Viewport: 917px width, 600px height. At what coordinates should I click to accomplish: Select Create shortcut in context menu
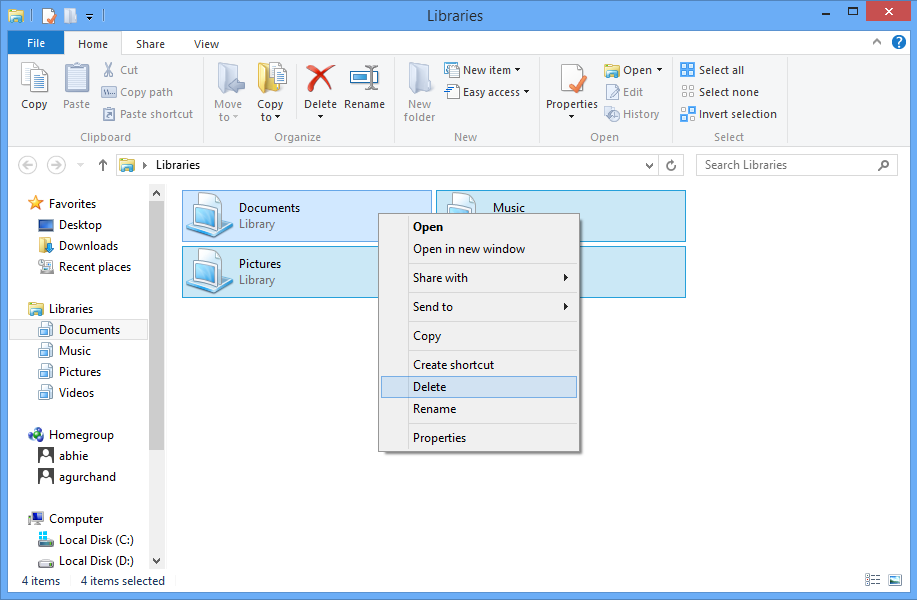point(453,365)
